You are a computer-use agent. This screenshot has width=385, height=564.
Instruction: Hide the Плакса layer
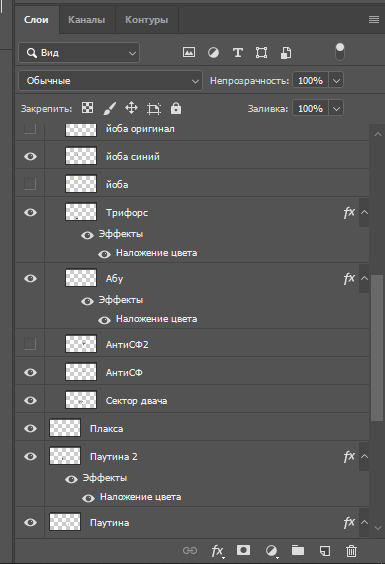30,428
